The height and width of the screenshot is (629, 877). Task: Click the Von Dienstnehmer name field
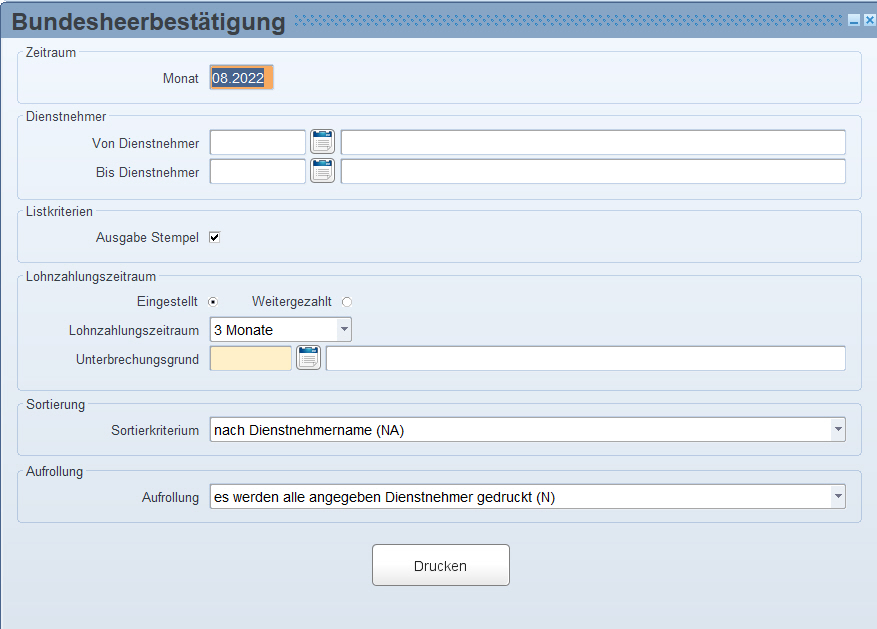(x=592, y=142)
